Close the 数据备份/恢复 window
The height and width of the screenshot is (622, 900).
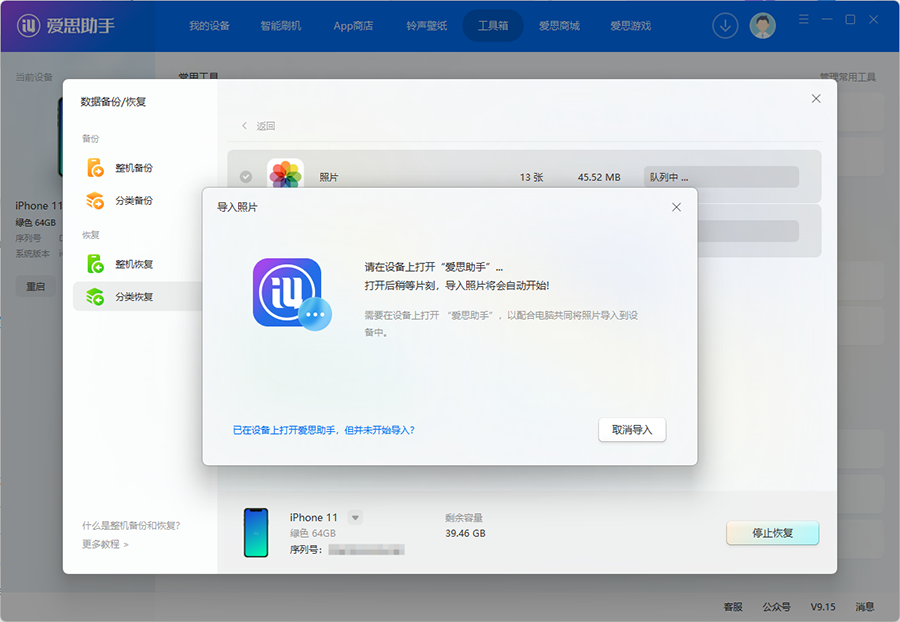click(816, 99)
